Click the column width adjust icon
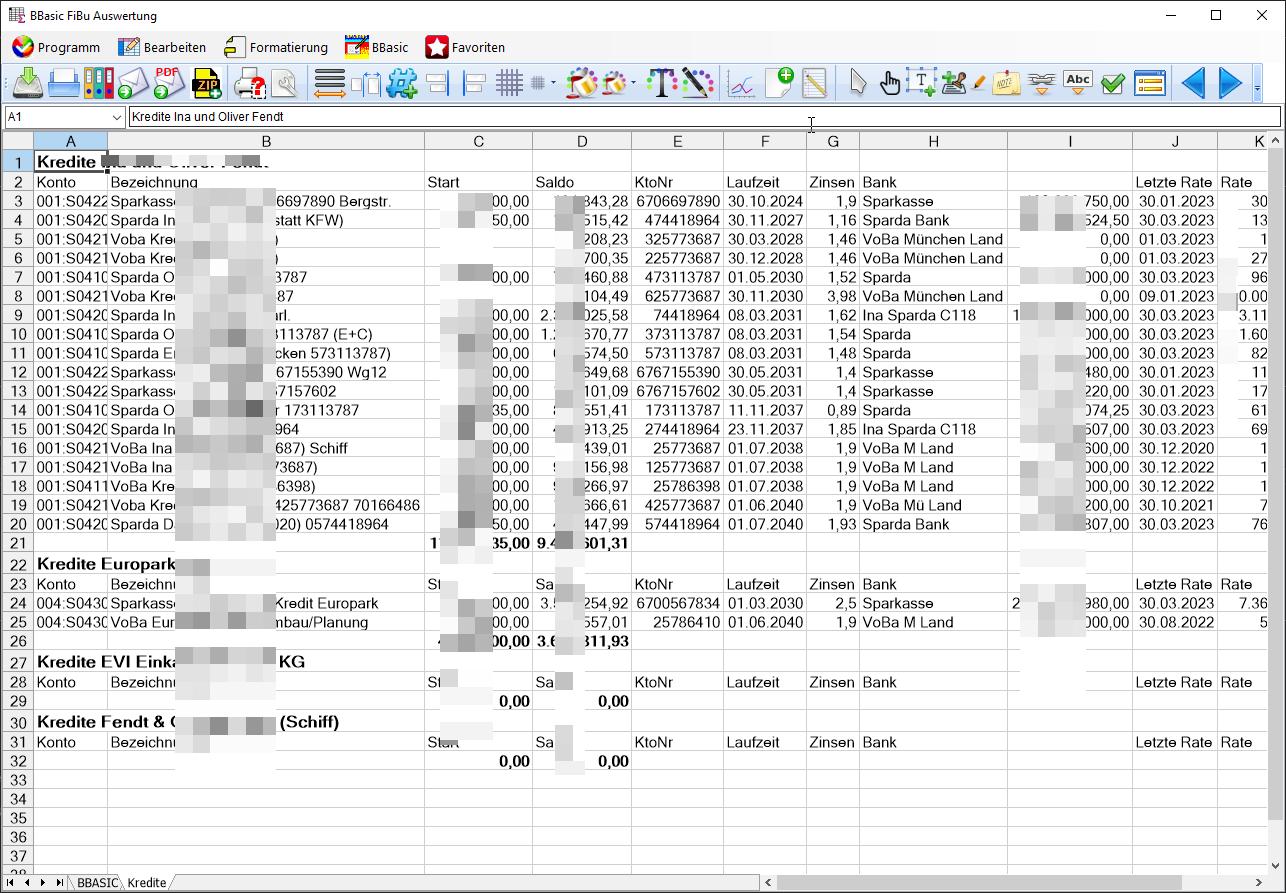1286x893 pixels. 366,84
